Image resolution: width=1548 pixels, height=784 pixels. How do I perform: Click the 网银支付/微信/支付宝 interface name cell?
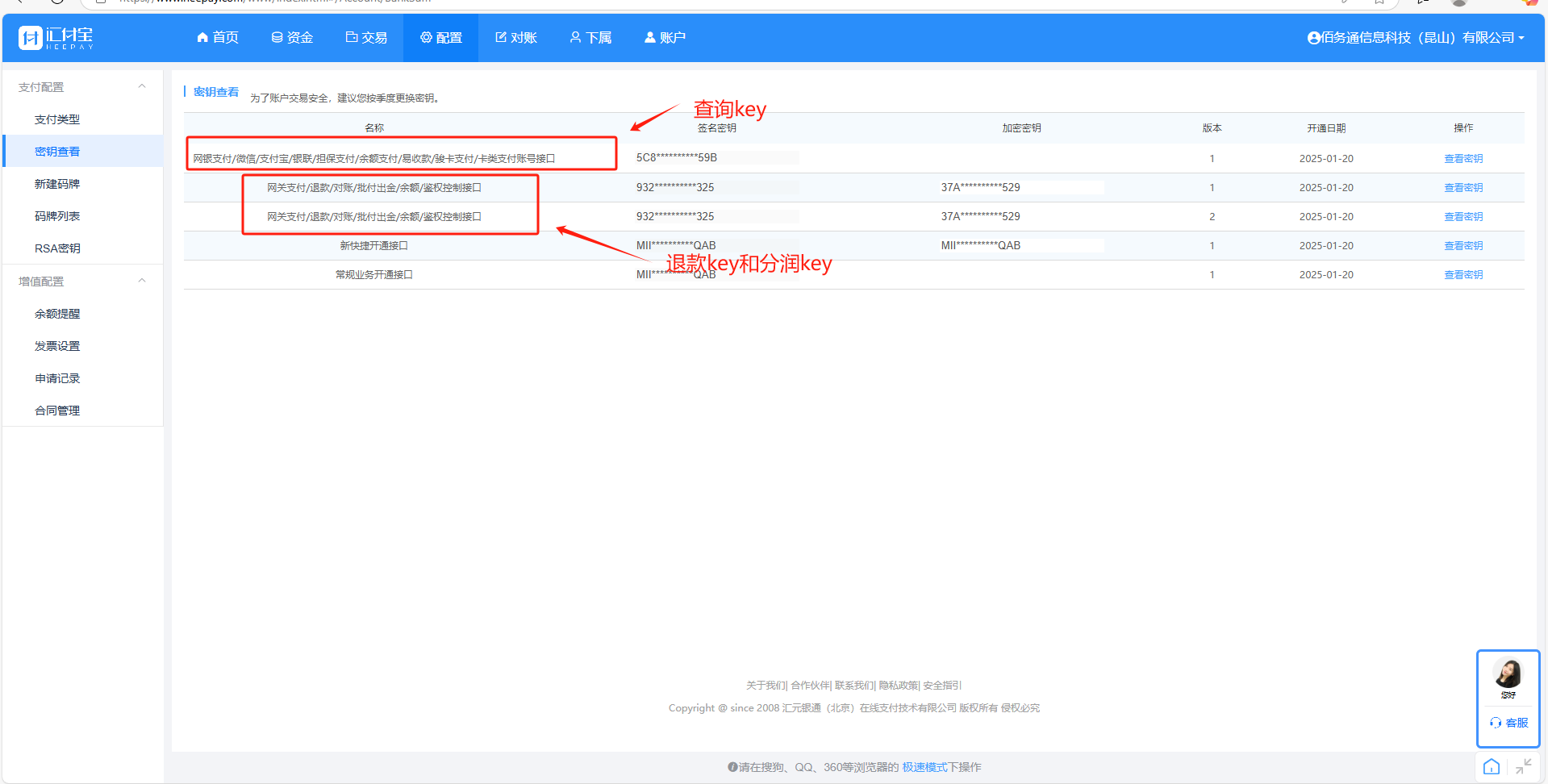click(374, 159)
